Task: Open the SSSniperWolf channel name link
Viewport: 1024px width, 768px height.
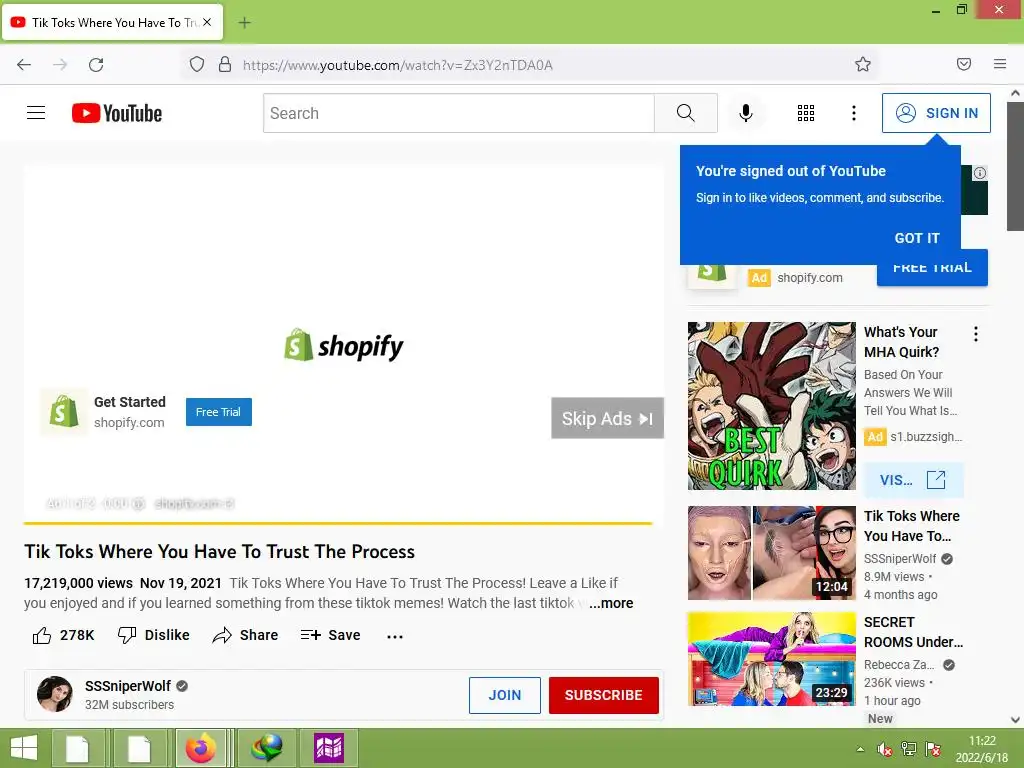Action: 127,686
